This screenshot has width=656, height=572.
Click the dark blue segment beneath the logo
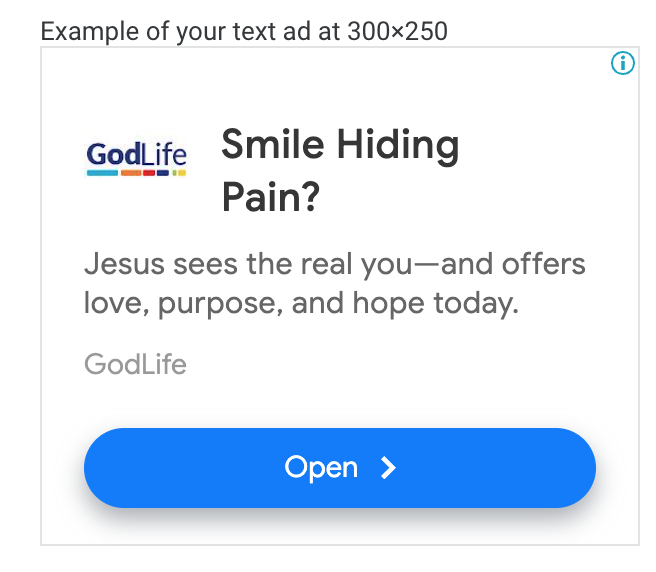[x=163, y=173]
